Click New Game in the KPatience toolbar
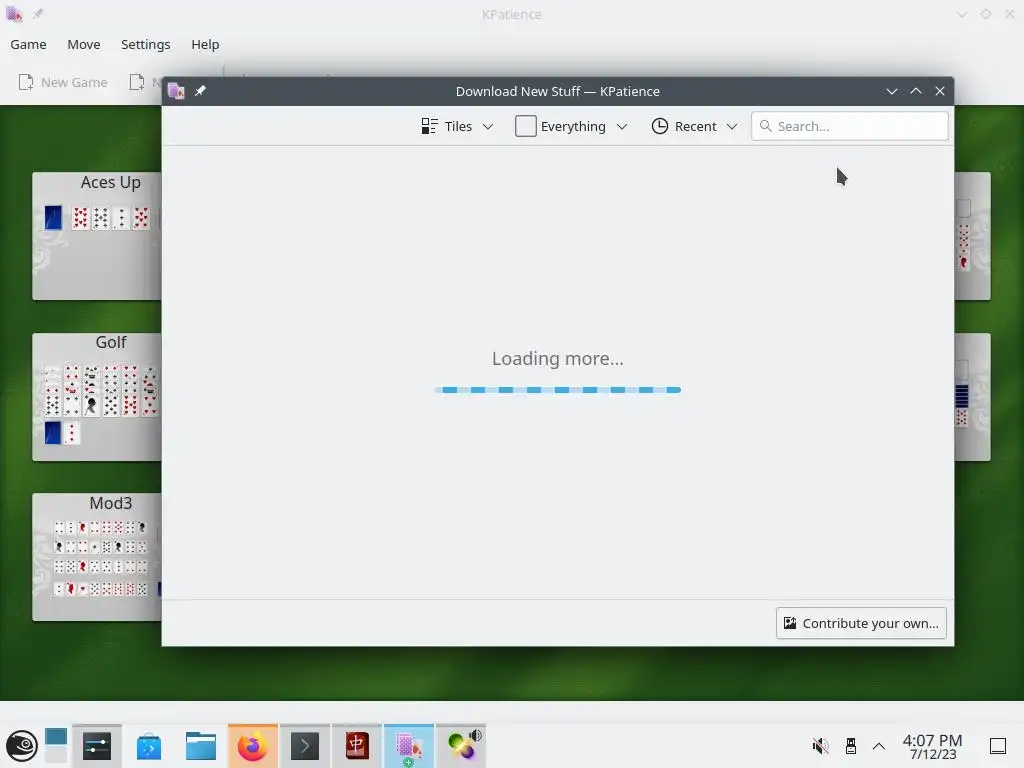 pyautogui.click(x=63, y=82)
